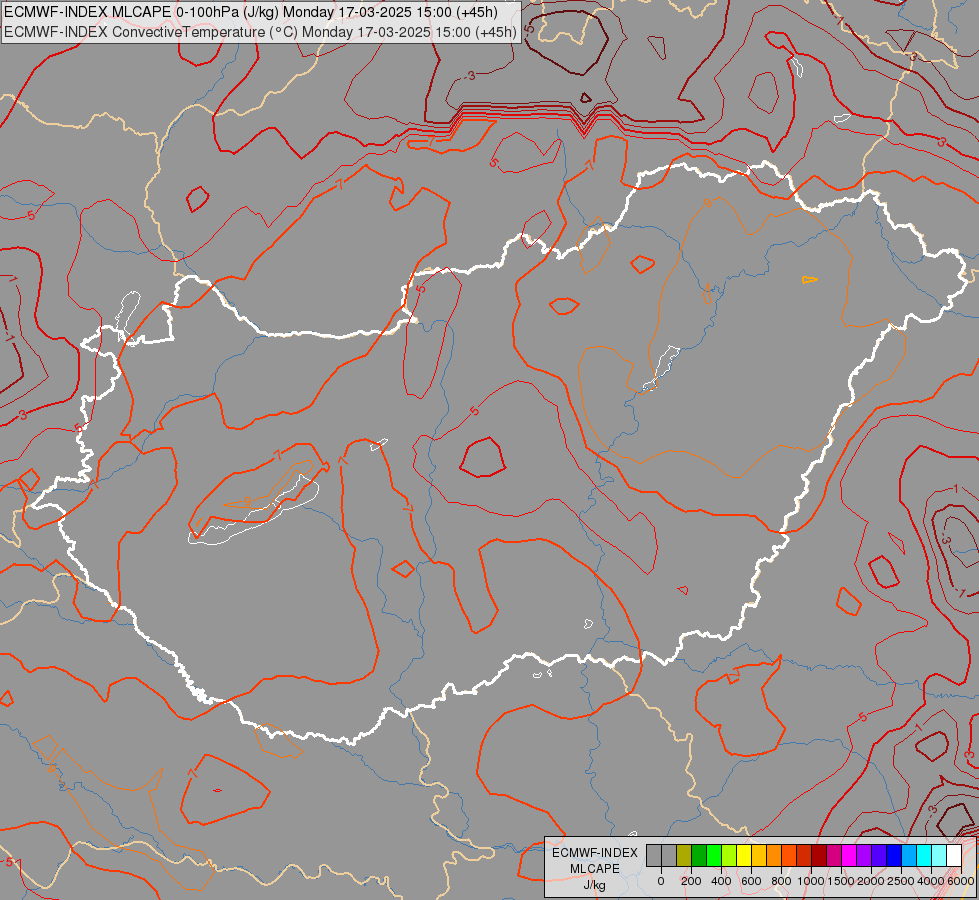Select the amber swatch above 600
The width and height of the screenshot is (979, 900).
coord(759,856)
